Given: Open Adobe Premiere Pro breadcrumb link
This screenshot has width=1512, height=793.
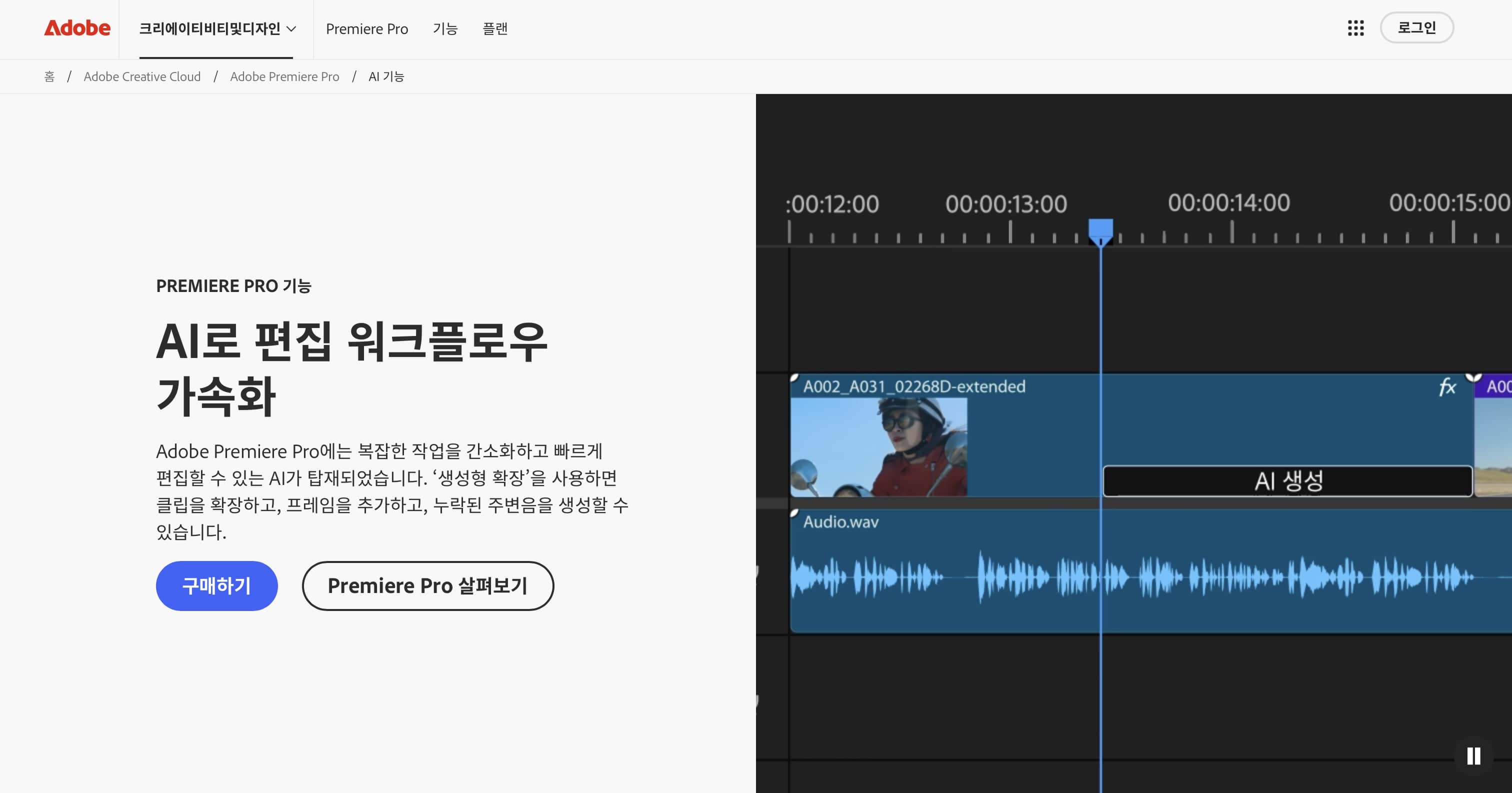Looking at the screenshot, I should (x=284, y=76).
